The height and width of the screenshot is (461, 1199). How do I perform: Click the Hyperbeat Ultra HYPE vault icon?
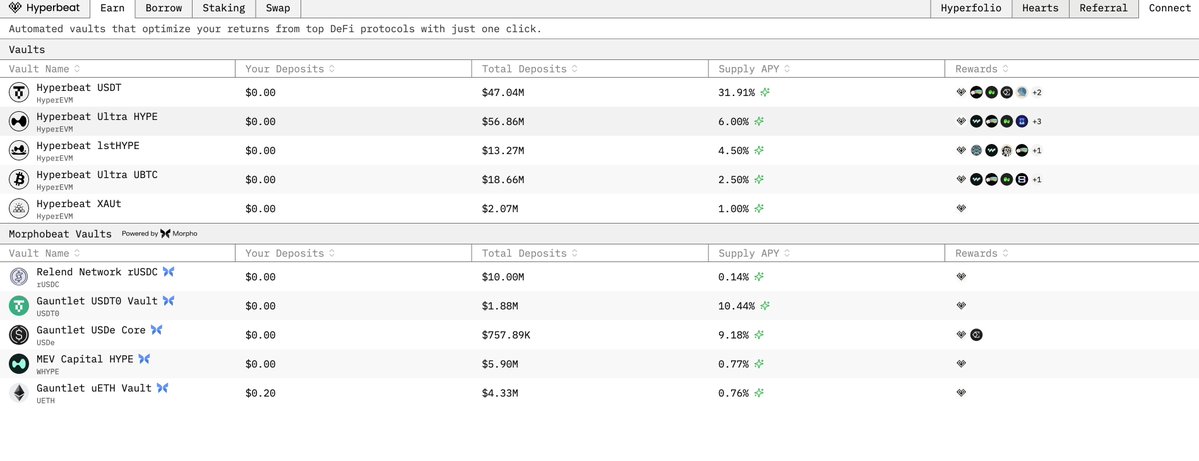pos(18,122)
